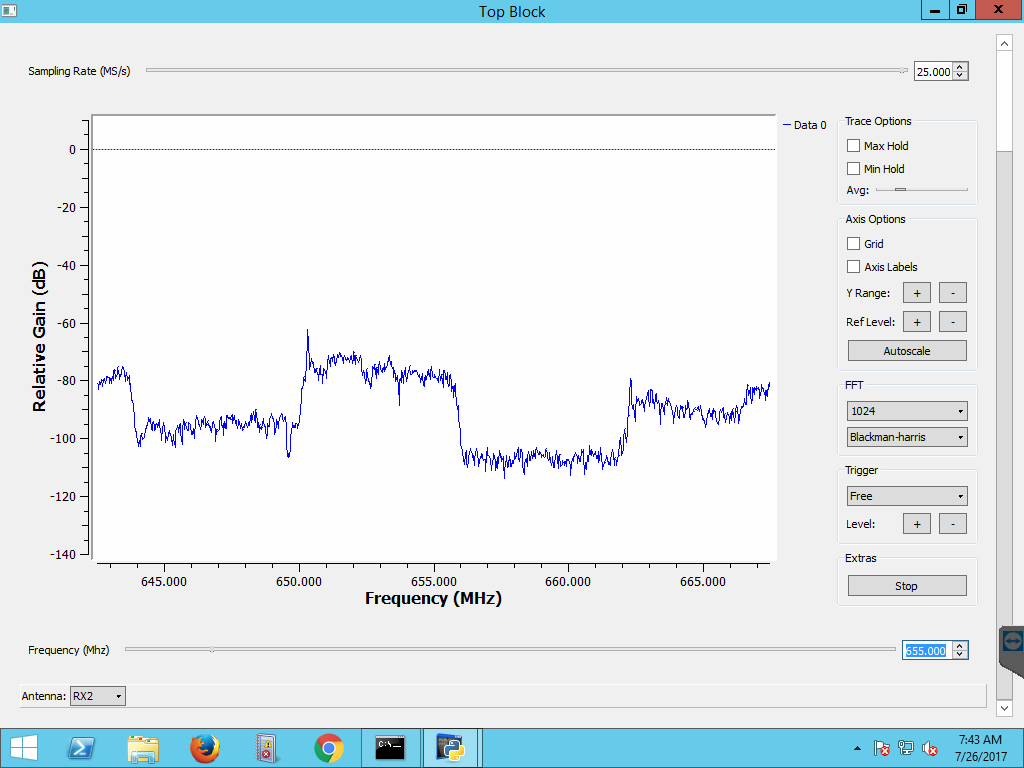Click the Frequency value input field
The height and width of the screenshot is (768, 1024).
tap(926, 651)
